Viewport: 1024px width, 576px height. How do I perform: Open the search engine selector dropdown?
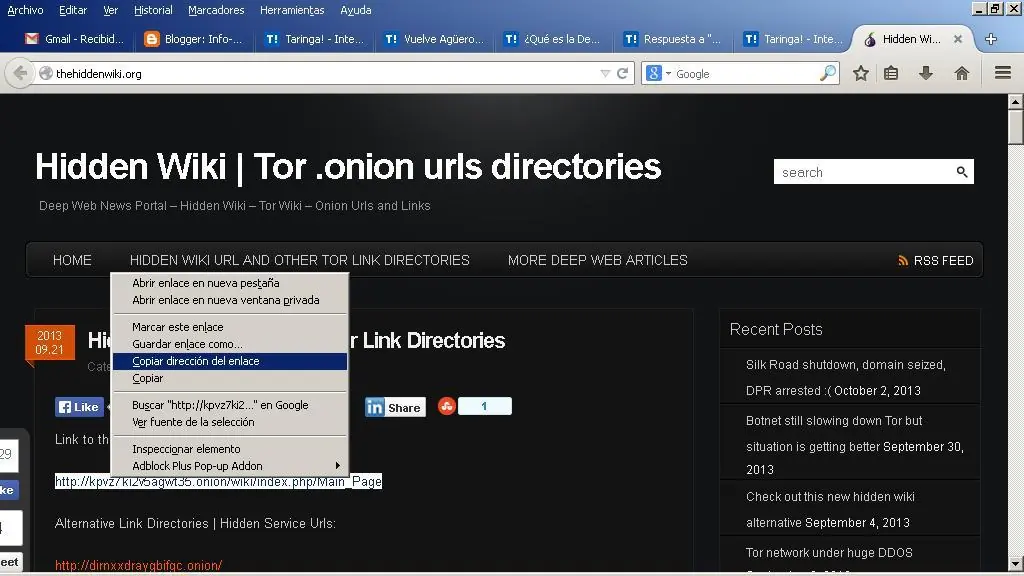pyautogui.click(x=658, y=73)
